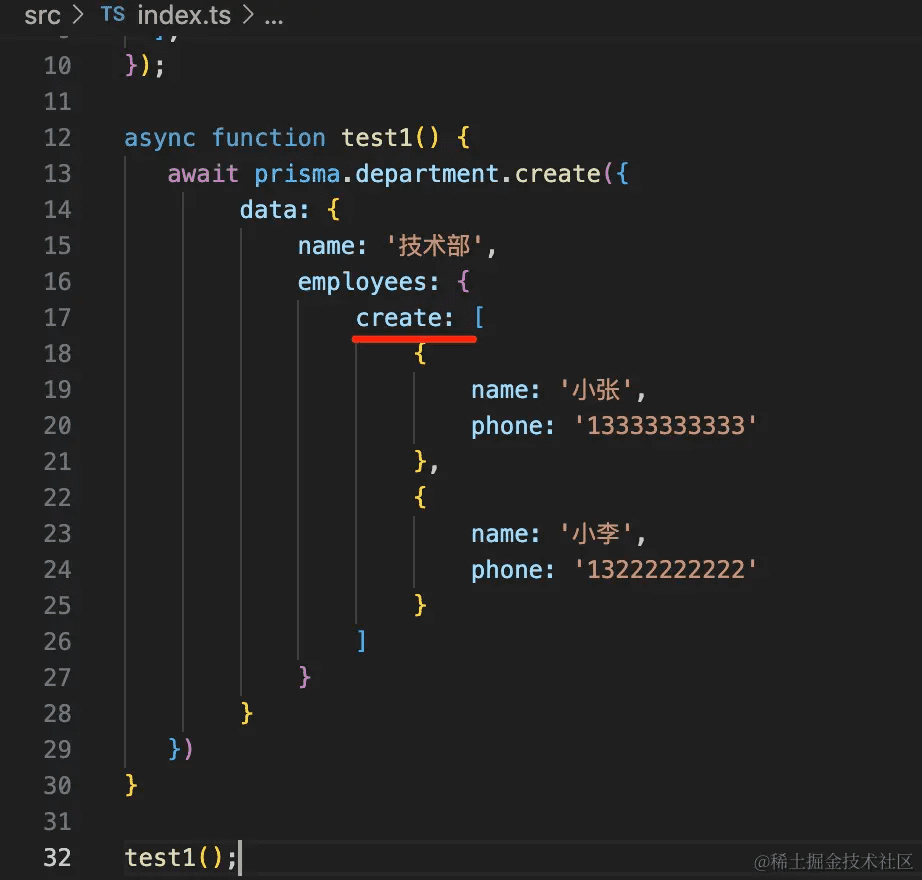Select line number 32 in the gutter
This screenshot has height=880, width=922.
(x=58, y=857)
